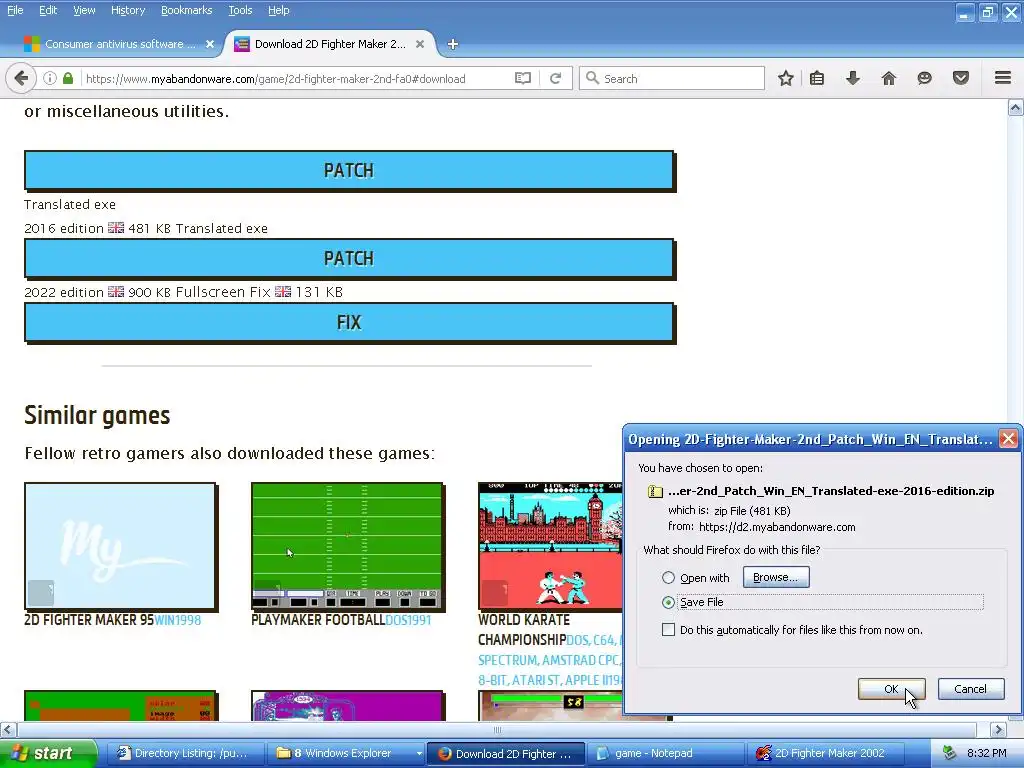Click the zip file icon in dialog
The width and height of the screenshot is (1024, 768).
point(655,491)
